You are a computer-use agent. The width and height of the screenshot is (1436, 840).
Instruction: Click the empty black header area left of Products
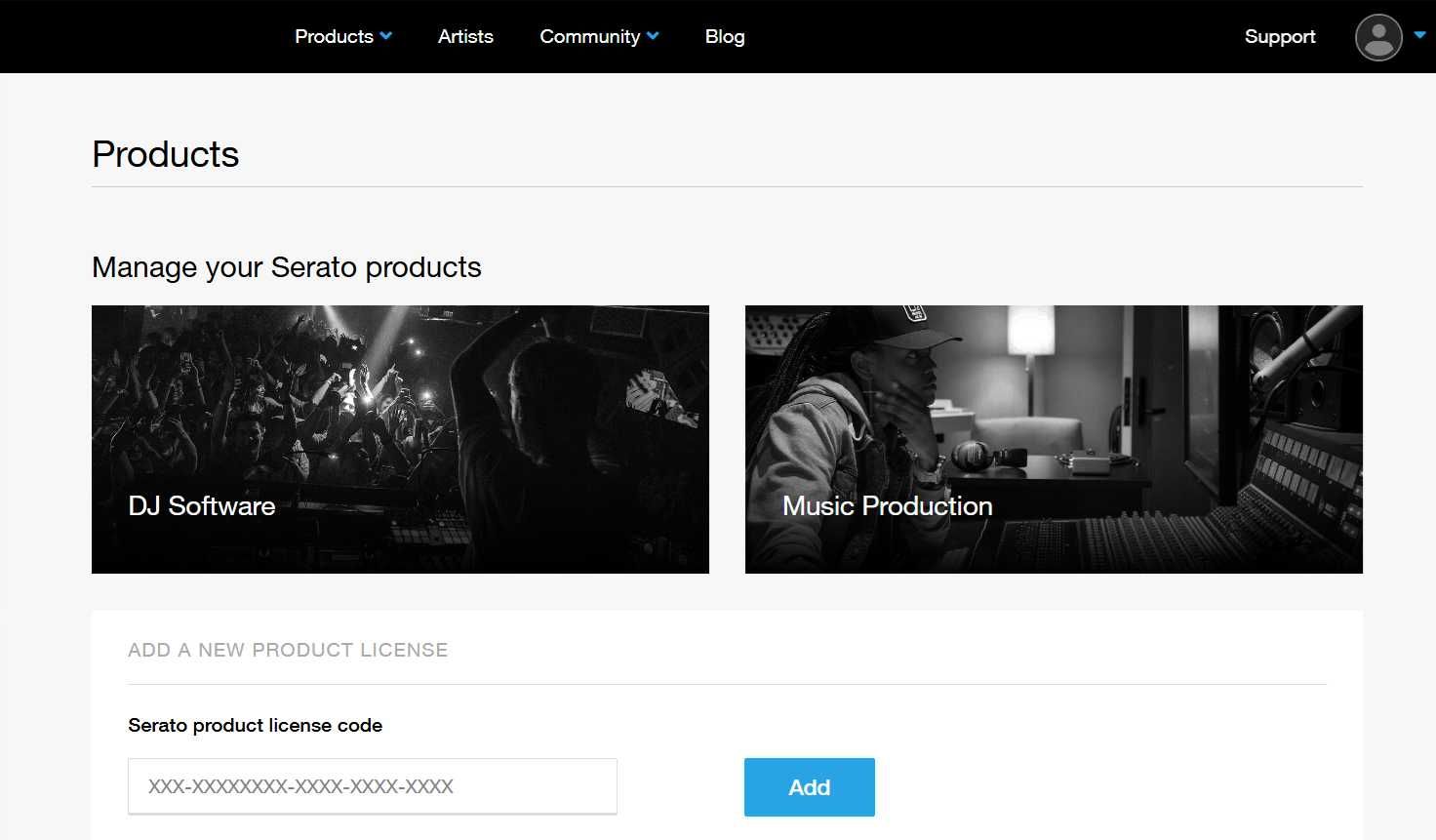click(x=137, y=36)
